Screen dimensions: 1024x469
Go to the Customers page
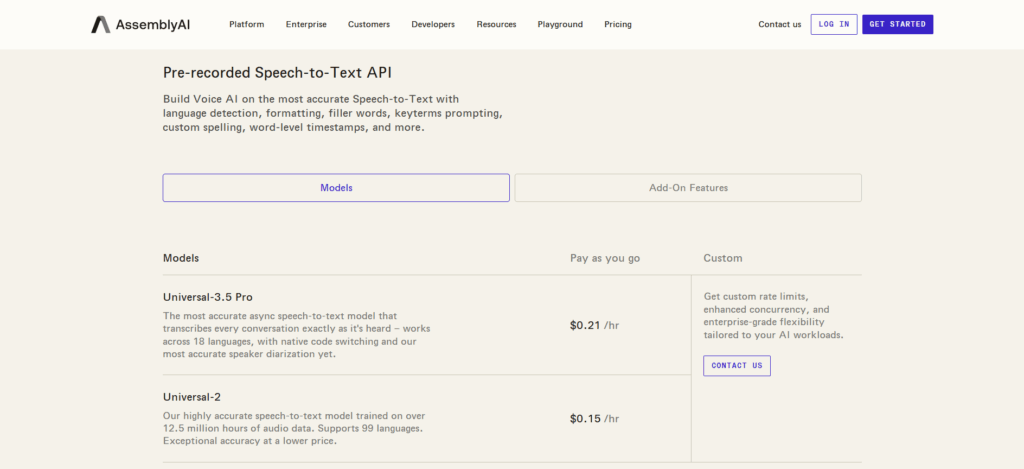369,25
